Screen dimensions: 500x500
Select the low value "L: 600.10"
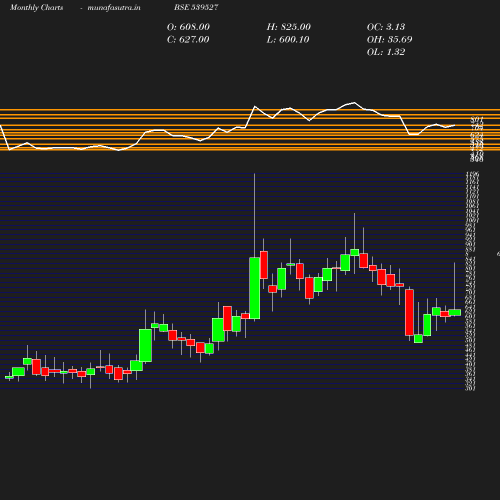point(288,39)
